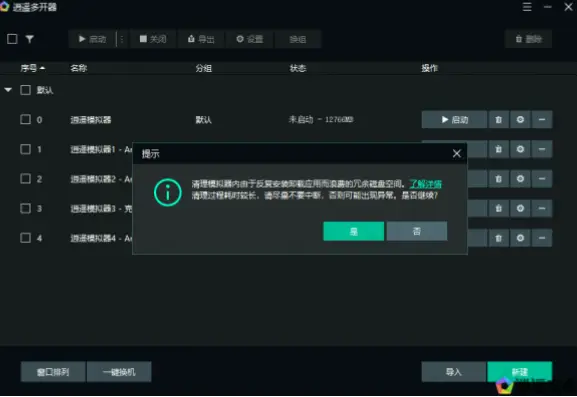Screen dimensions: 577x397
Task: Click the 窗口排列 button
Action: point(53,372)
